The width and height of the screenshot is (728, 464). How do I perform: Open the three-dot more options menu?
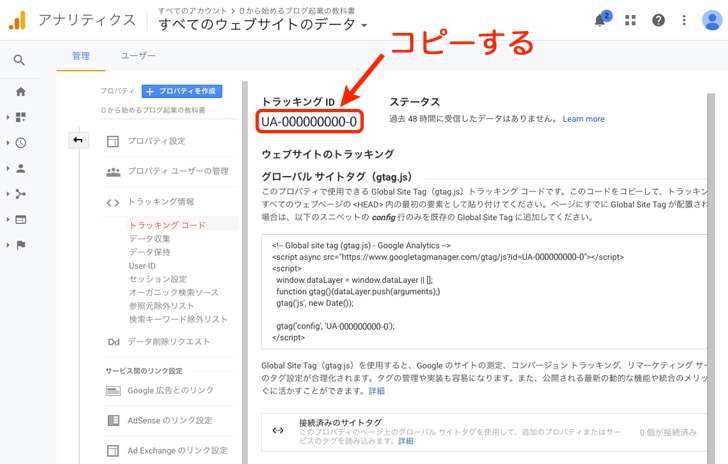[x=684, y=20]
